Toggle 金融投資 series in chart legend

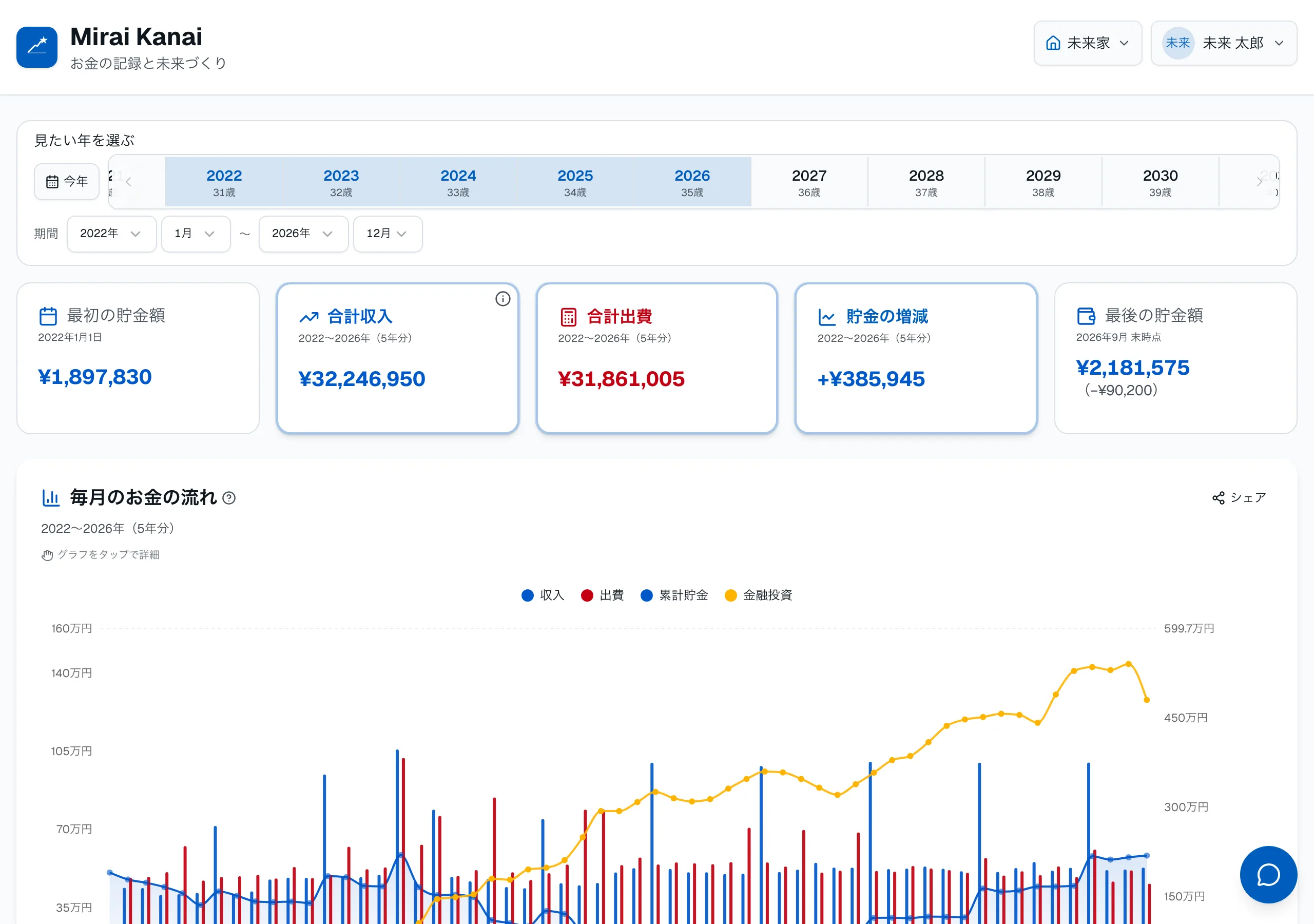click(758, 595)
